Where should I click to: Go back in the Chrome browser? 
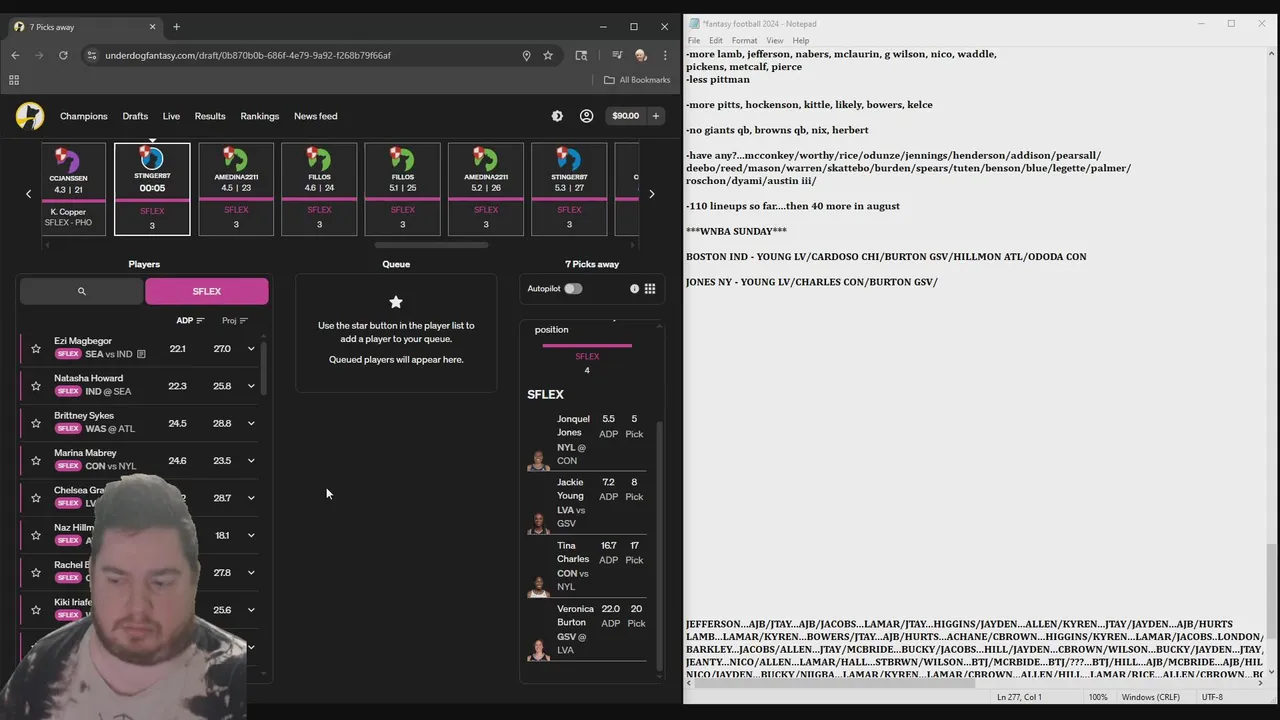[x=15, y=55]
